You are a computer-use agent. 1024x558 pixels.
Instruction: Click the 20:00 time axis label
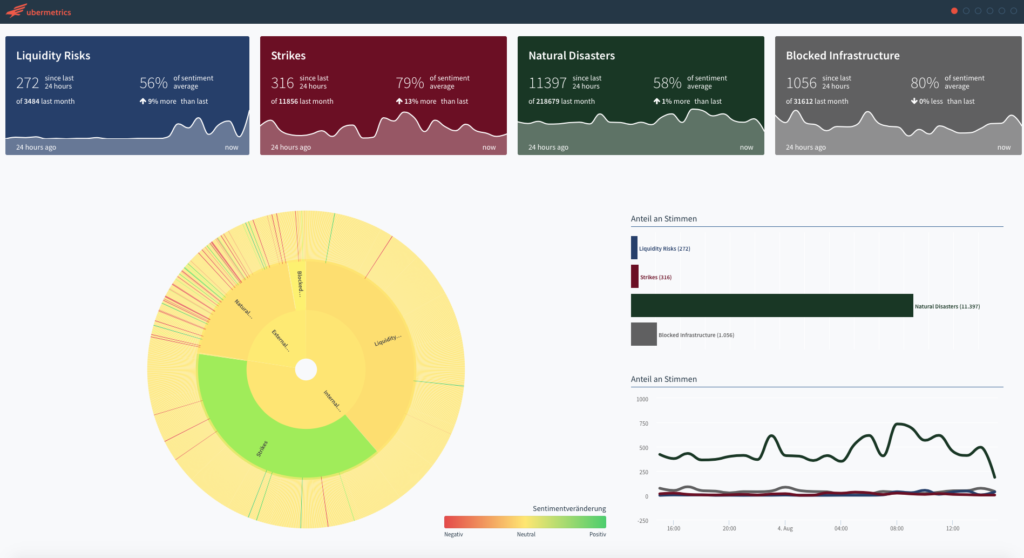tap(729, 528)
